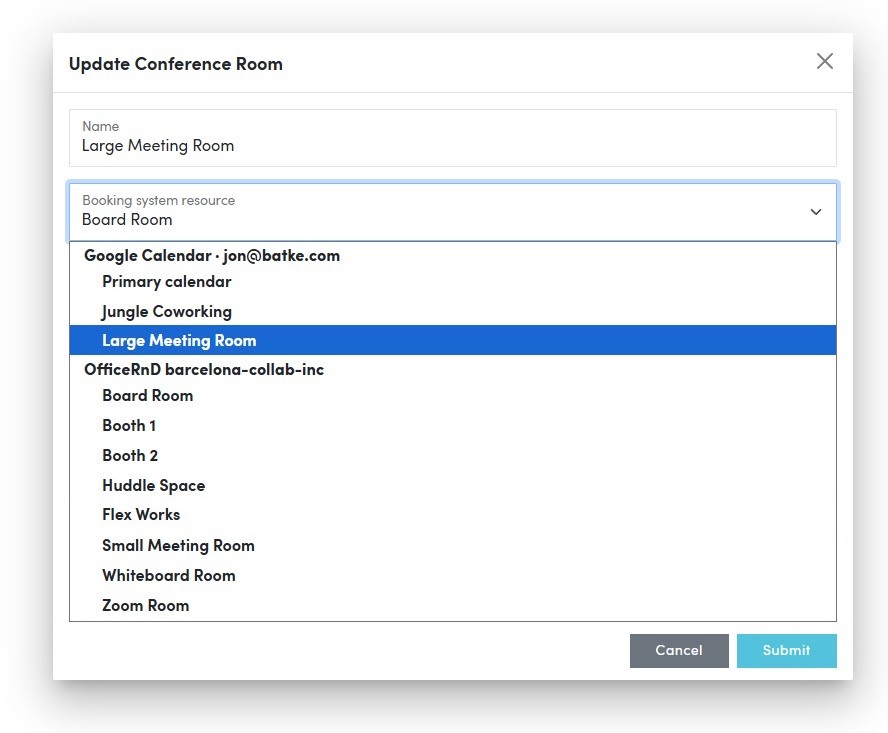
Task: Pick Booth 1 from the resource list
Action: coord(128,425)
